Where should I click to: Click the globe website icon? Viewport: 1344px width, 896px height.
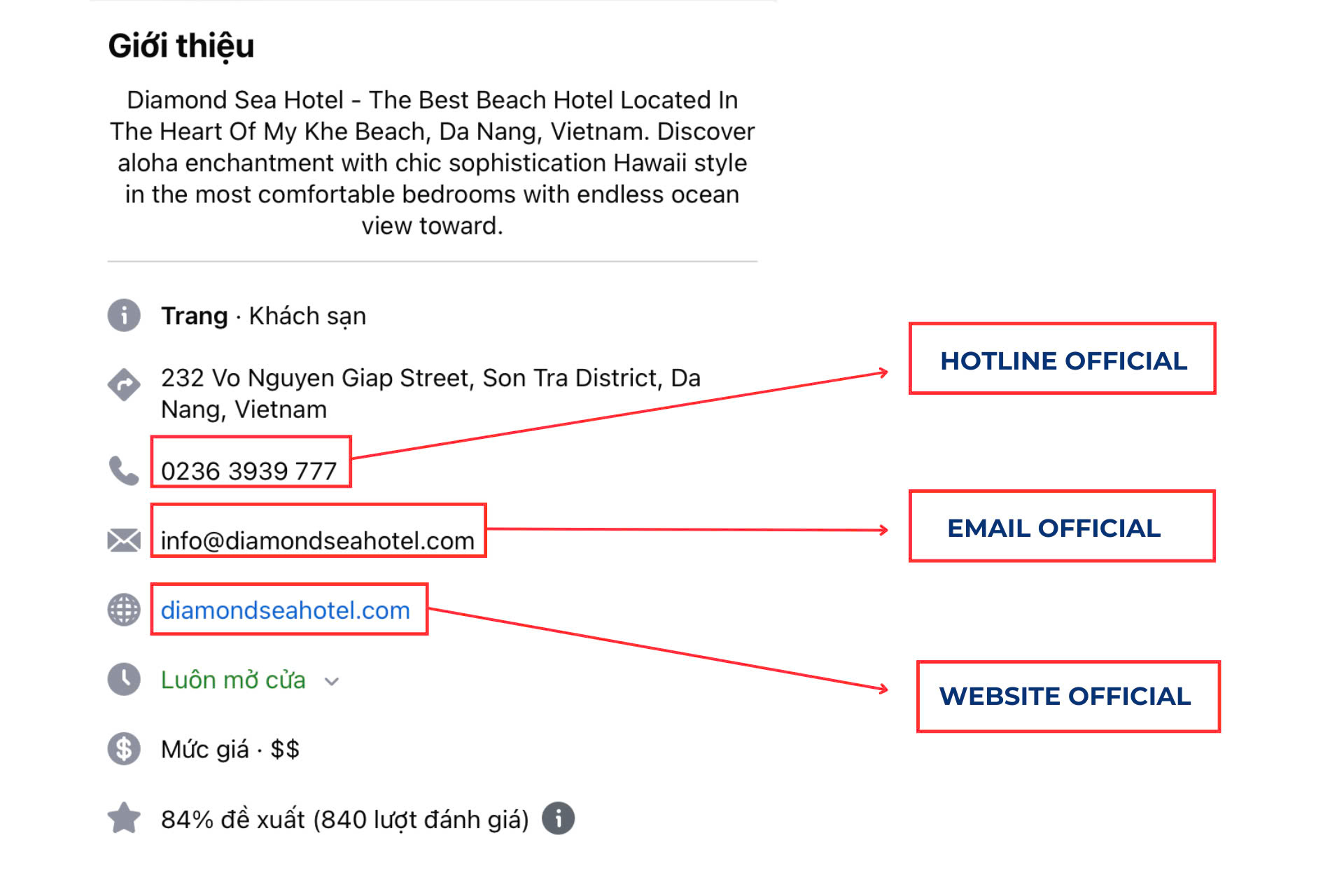click(x=124, y=610)
